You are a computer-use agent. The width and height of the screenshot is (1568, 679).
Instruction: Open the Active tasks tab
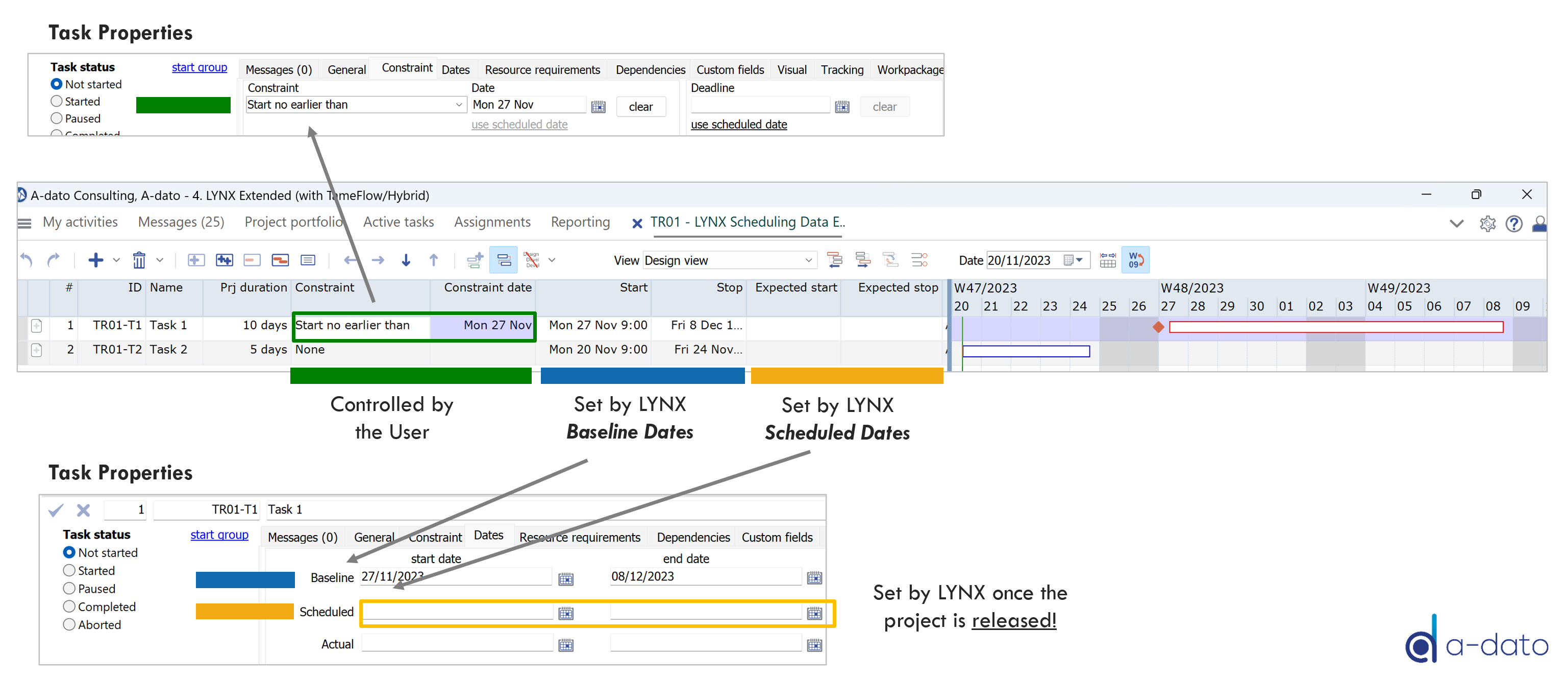[399, 222]
